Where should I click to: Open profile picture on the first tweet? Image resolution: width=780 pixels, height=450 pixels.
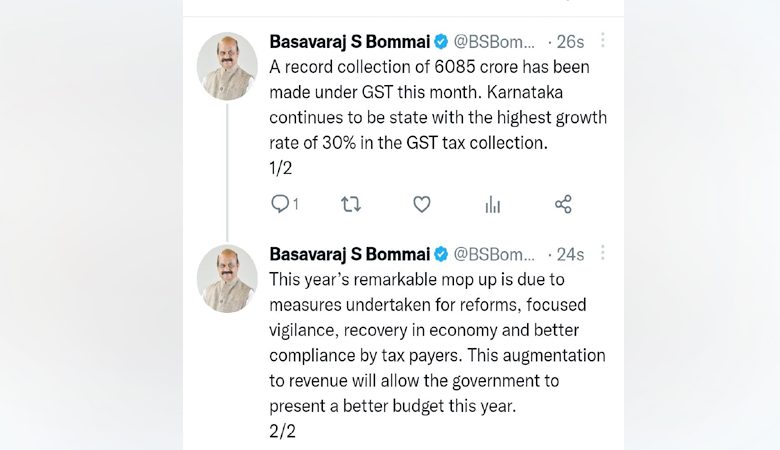[227, 66]
